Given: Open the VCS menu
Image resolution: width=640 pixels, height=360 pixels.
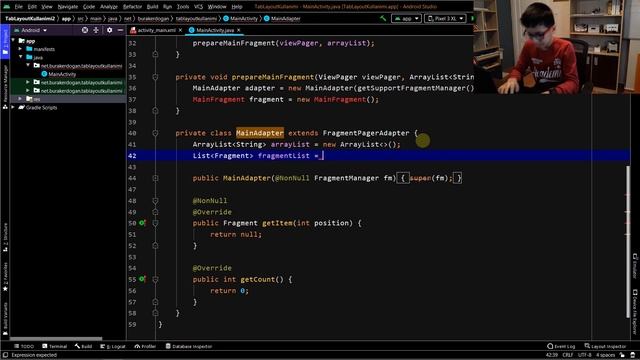Looking at the screenshot, I should [198, 7].
